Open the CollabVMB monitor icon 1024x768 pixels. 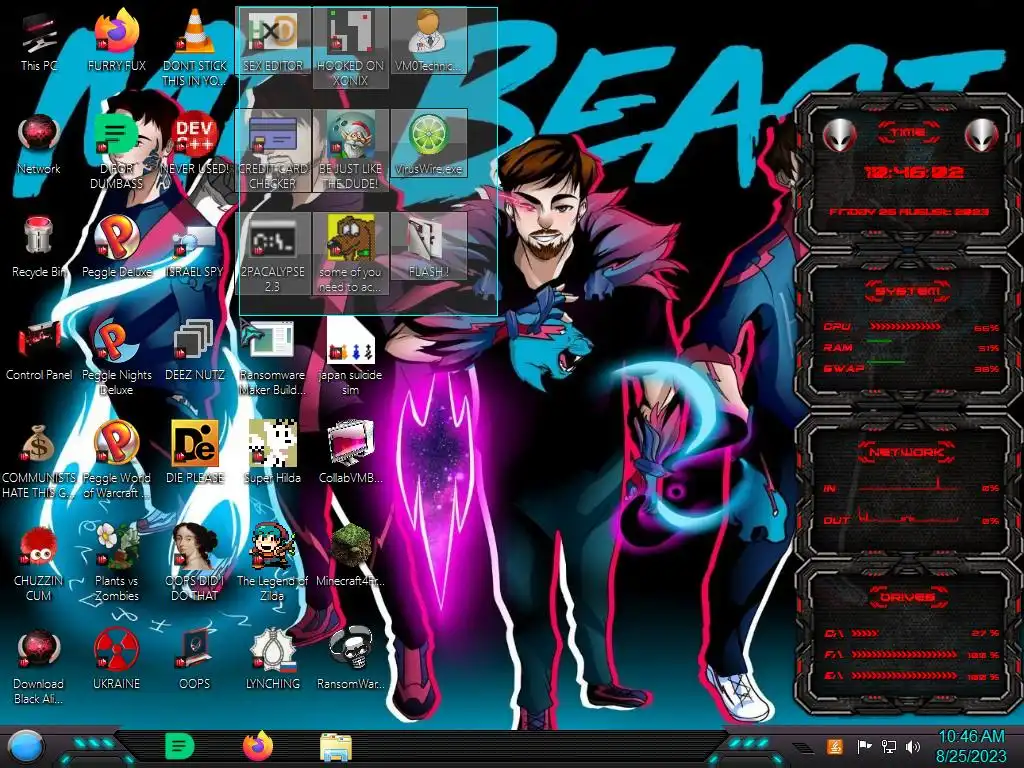coord(351,453)
